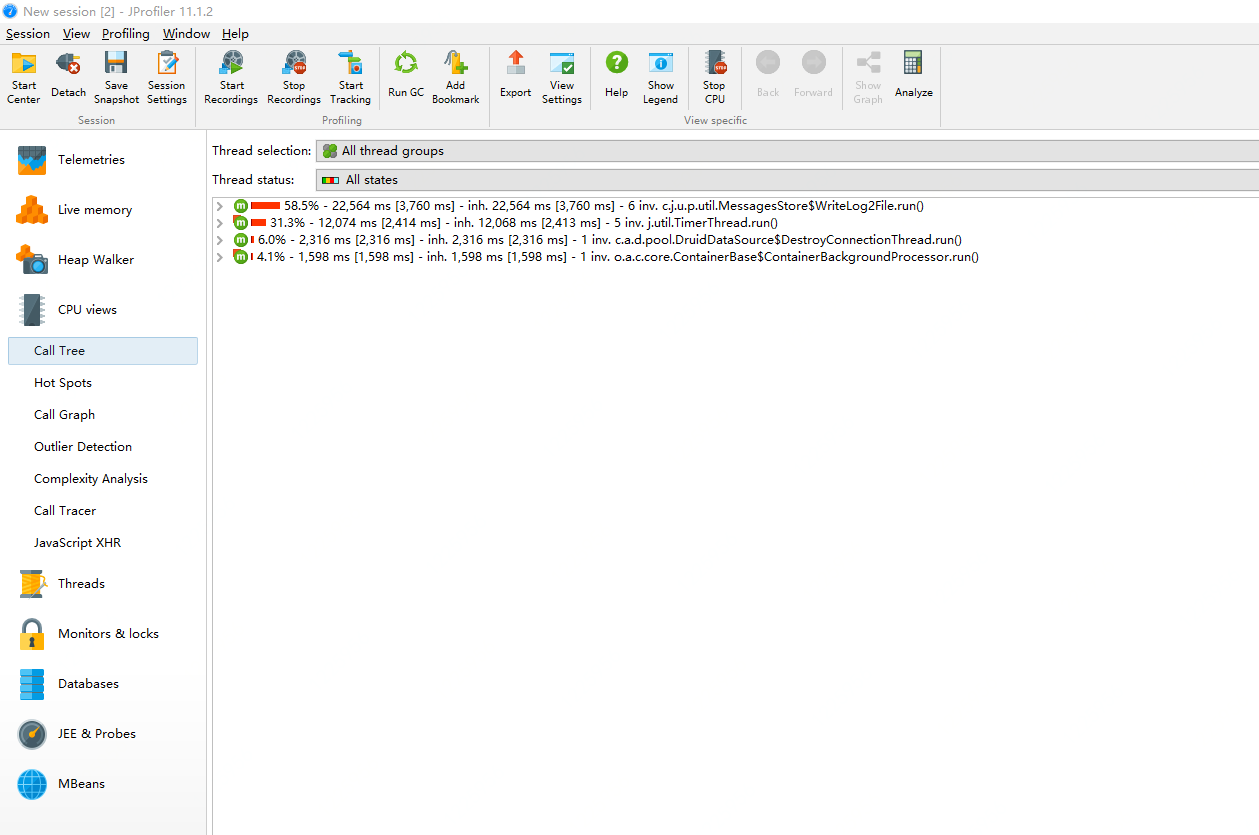
Task: Expand the WriteLog2File.run() tree node
Action: (x=220, y=206)
